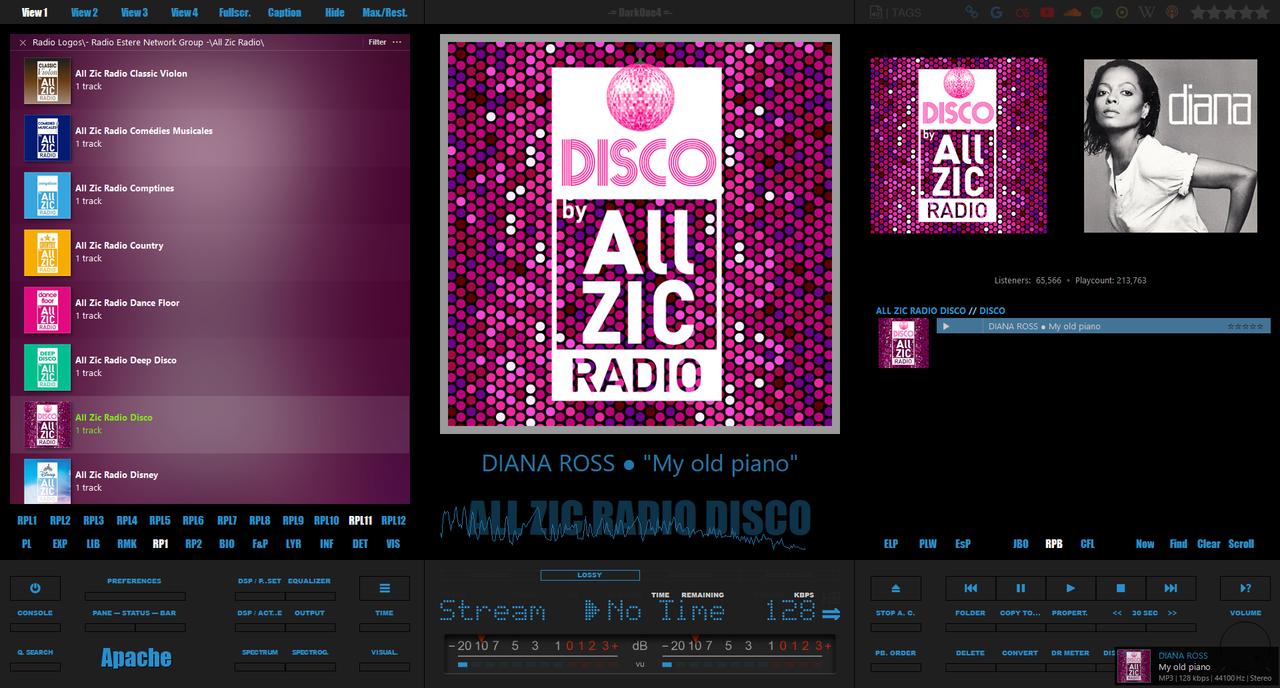The width and height of the screenshot is (1280, 688).
Task: Open the Wikipedia icon
Action: pos(1147,12)
